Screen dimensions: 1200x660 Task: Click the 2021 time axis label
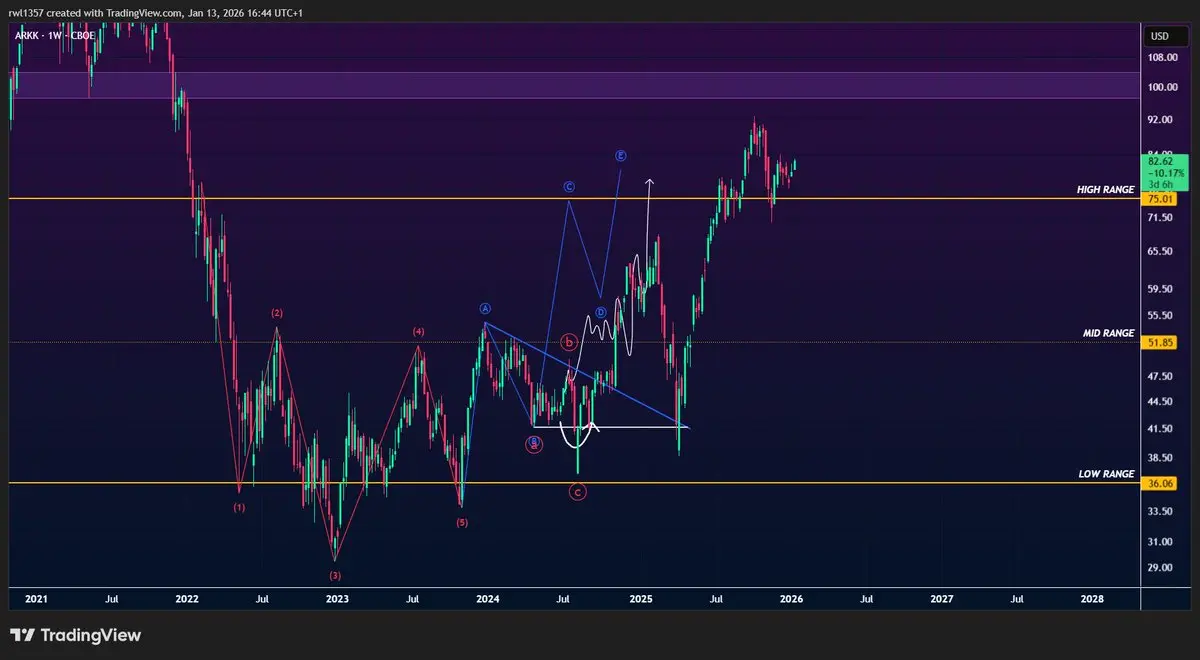pos(36,599)
